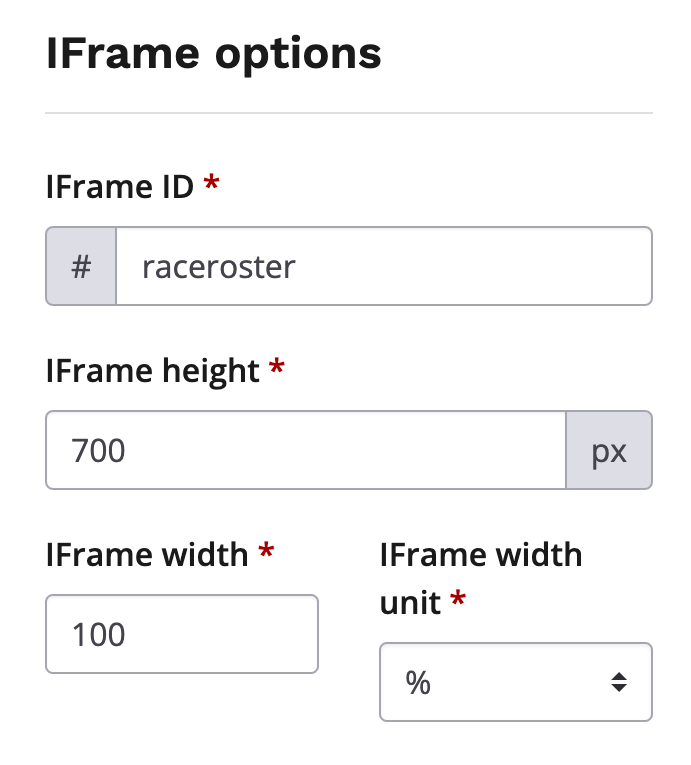This screenshot has height=765, width=691.
Task: Click the IFrame width unit label
Action: (480, 577)
